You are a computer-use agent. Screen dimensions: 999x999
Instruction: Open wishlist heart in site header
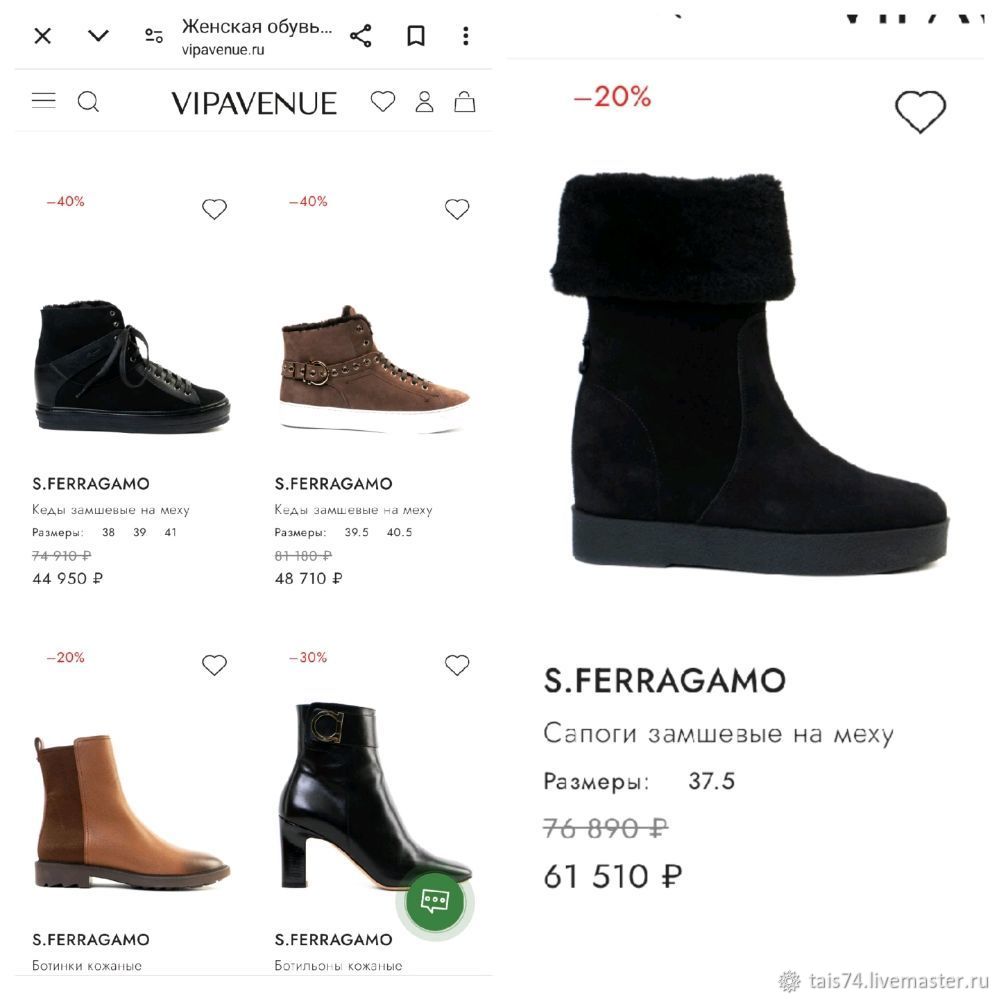click(x=383, y=101)
